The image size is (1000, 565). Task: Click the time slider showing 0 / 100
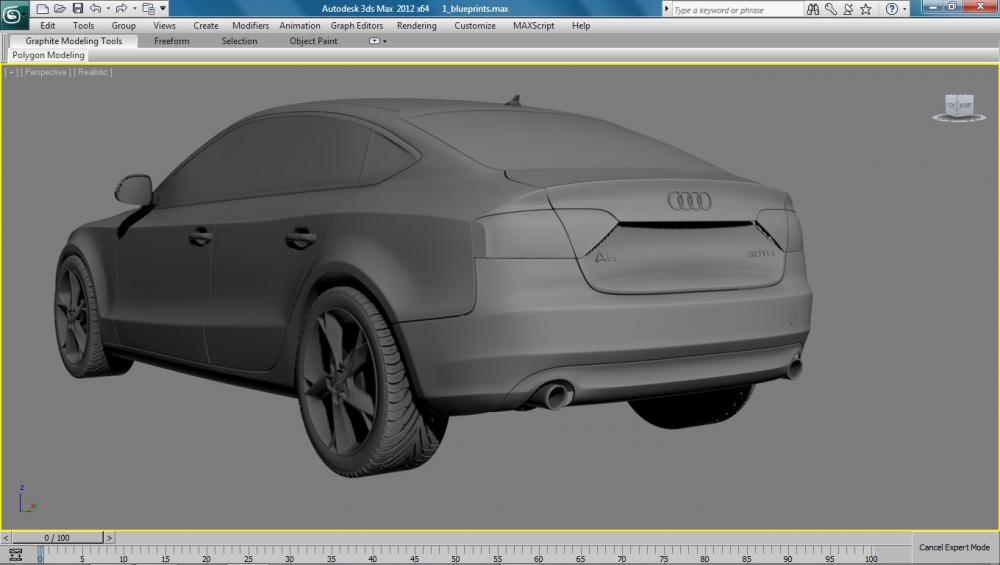pyautogui.click(x=56, y=538)
